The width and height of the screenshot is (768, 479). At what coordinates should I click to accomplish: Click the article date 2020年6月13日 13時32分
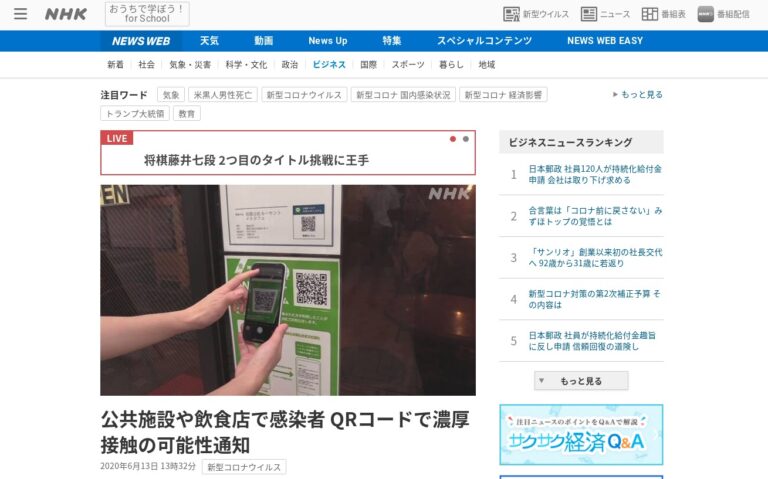[148, 466]
